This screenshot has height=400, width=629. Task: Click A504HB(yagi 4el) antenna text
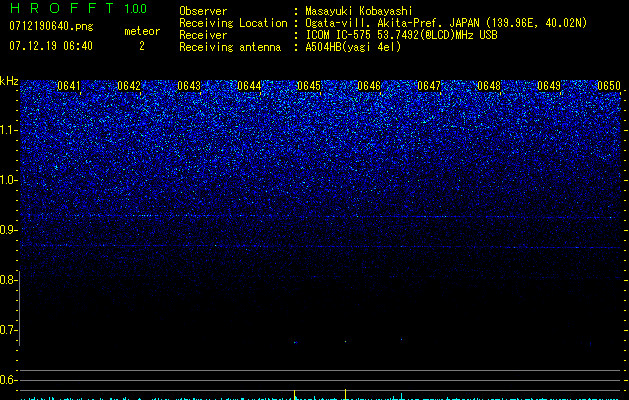[353, 47]
